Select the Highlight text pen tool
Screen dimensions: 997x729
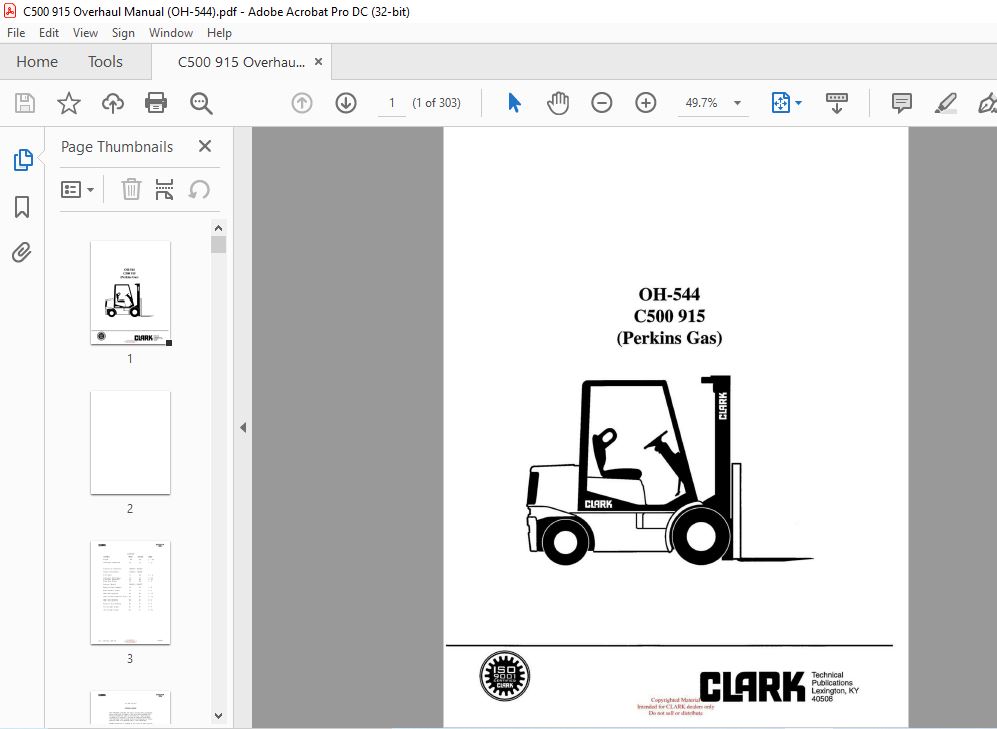(x=945, y=103)
